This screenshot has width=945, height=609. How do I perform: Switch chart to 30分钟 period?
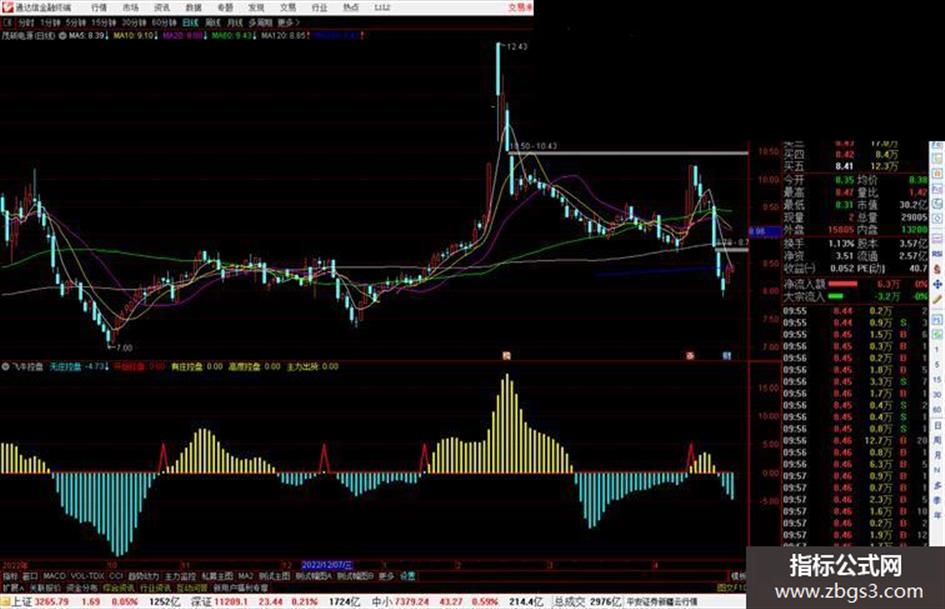[133, 22]
